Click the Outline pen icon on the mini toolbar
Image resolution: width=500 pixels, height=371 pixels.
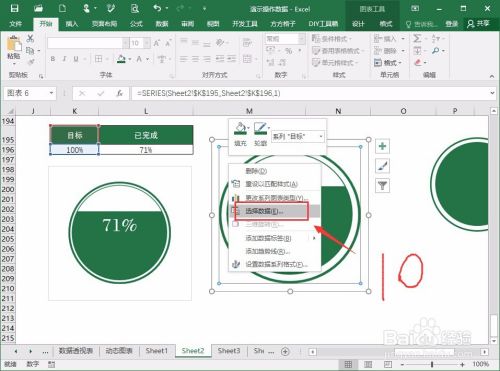(260, 128)
